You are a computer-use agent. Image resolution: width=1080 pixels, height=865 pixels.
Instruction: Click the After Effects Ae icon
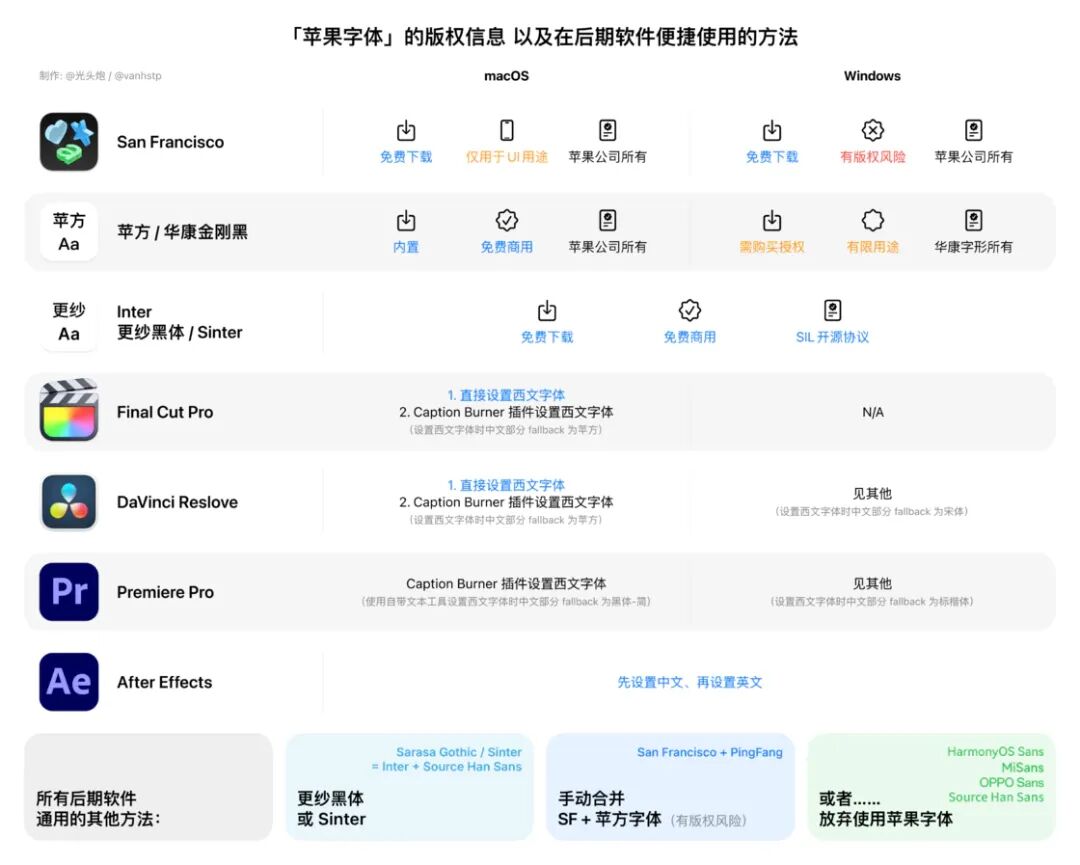(69, 682)
